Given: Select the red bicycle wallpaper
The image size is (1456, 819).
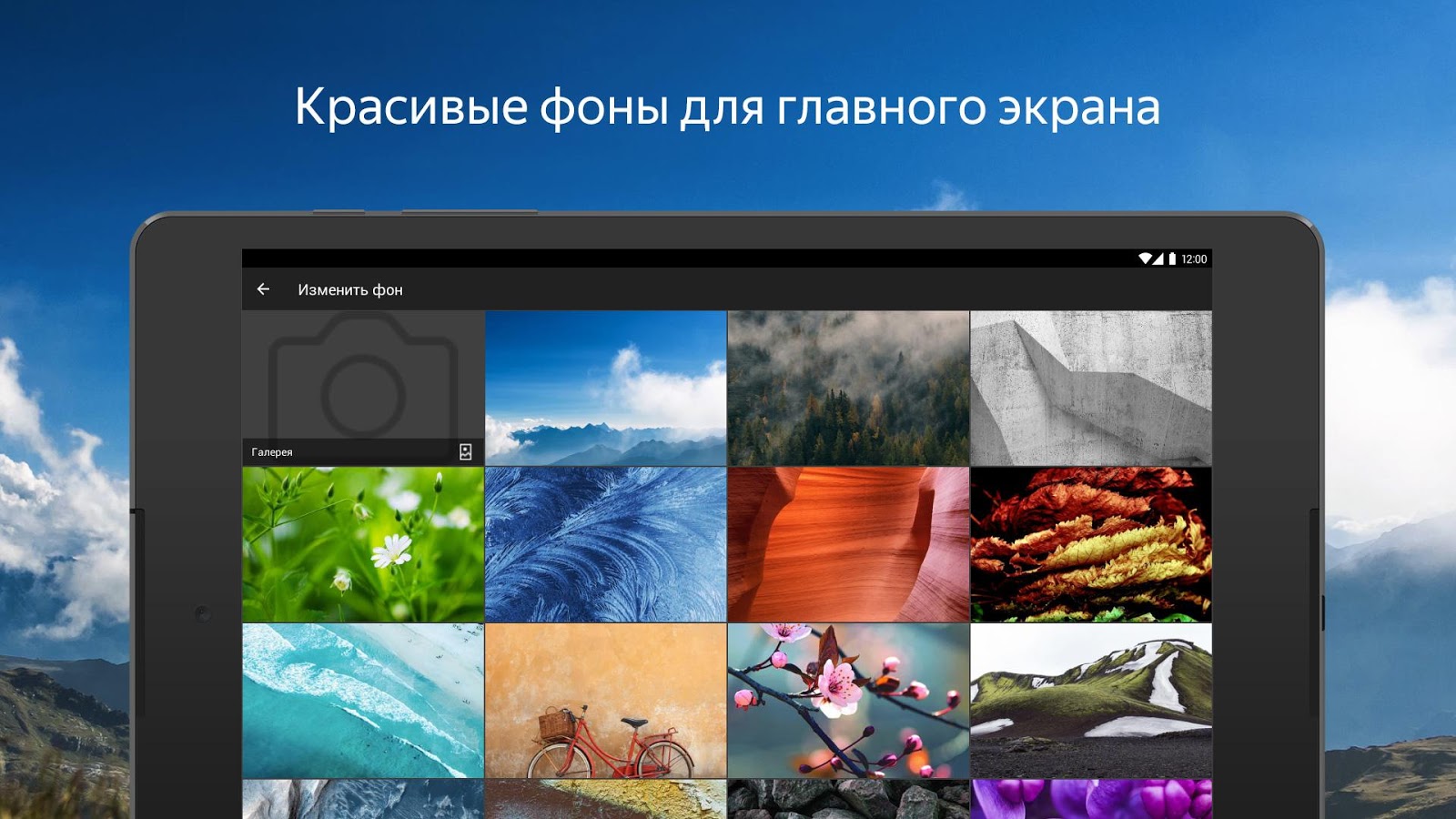Looking at the screenshot, I should (x=606, y=701).
